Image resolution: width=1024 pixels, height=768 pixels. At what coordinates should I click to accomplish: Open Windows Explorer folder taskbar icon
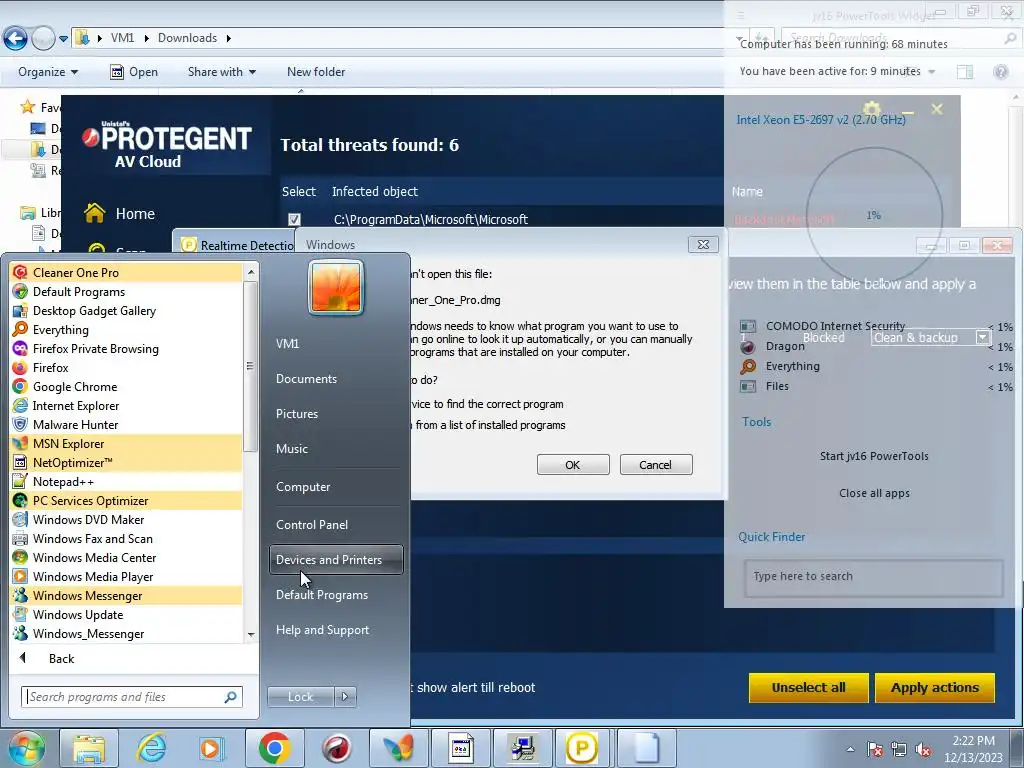pyautogui.click(x=89, y=748)
